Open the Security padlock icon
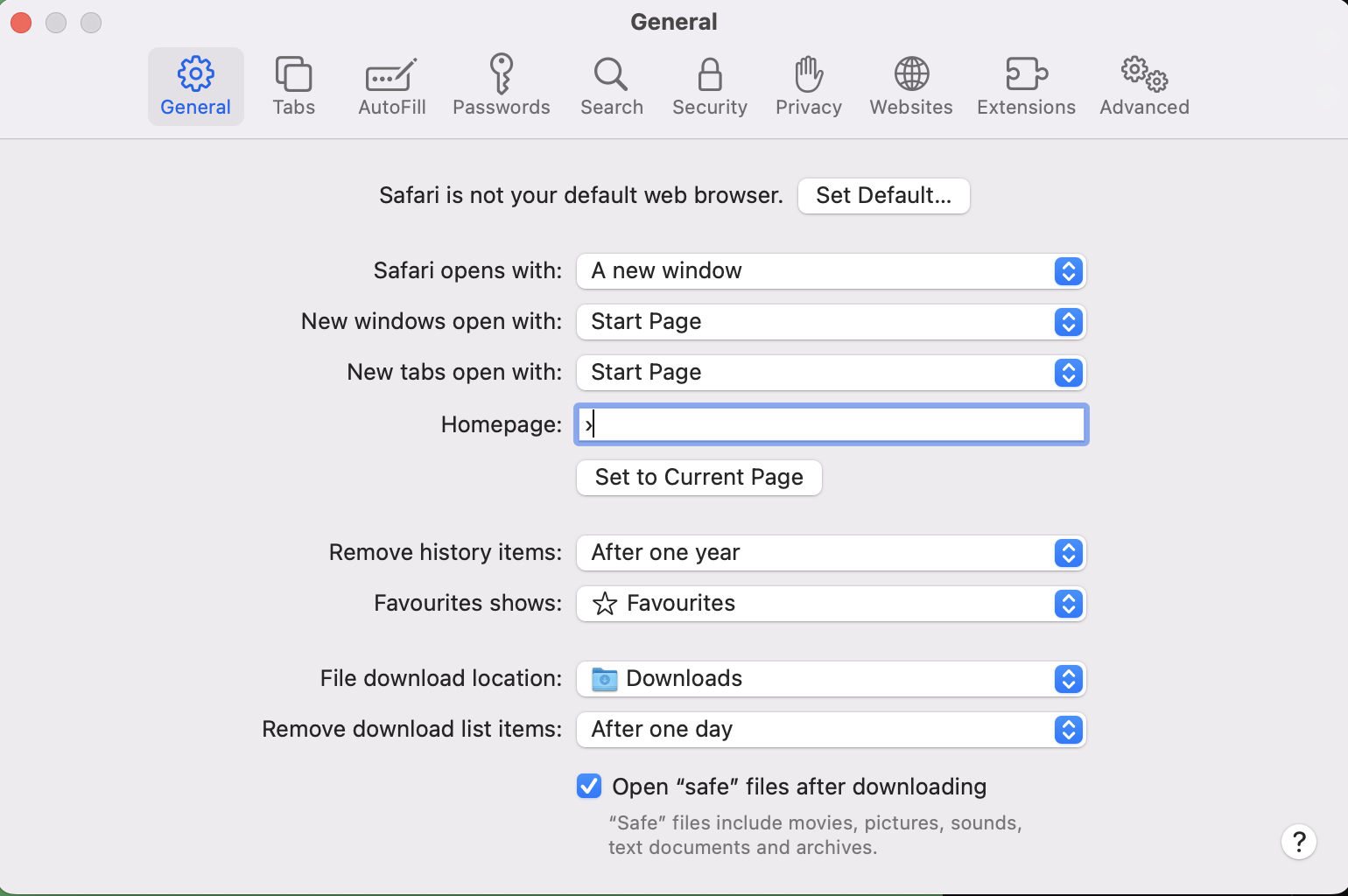 click(710, 74)
